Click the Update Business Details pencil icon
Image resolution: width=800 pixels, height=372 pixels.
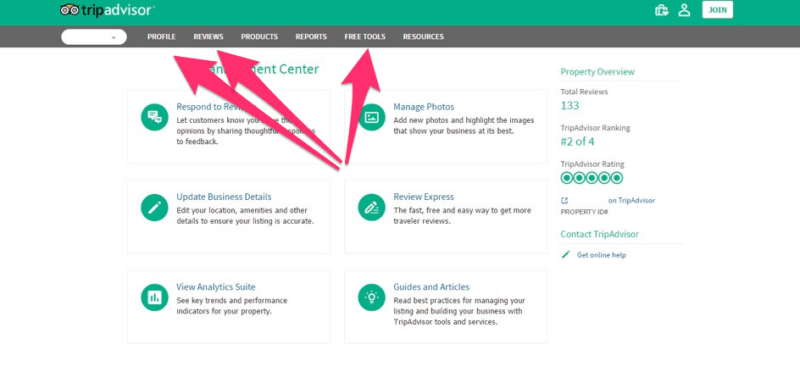tap(155, 207)
